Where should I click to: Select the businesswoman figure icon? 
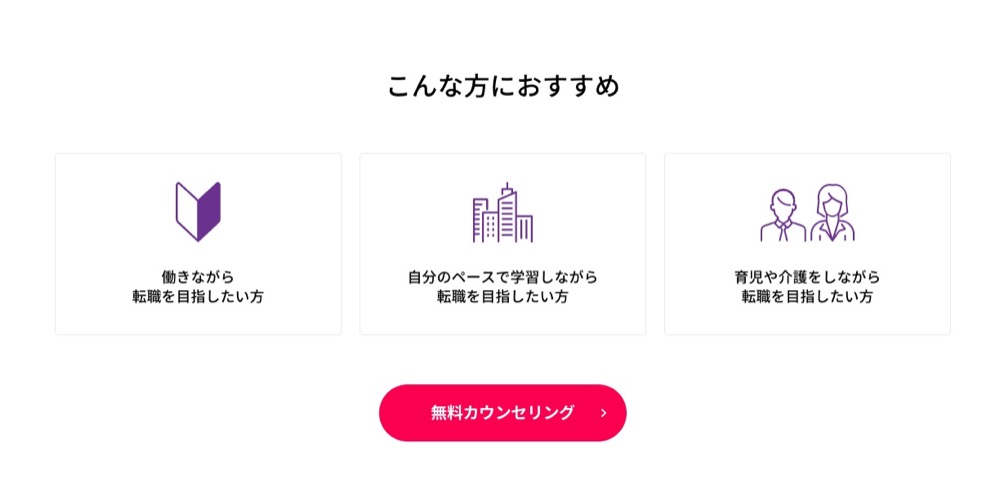coord(832,213)
